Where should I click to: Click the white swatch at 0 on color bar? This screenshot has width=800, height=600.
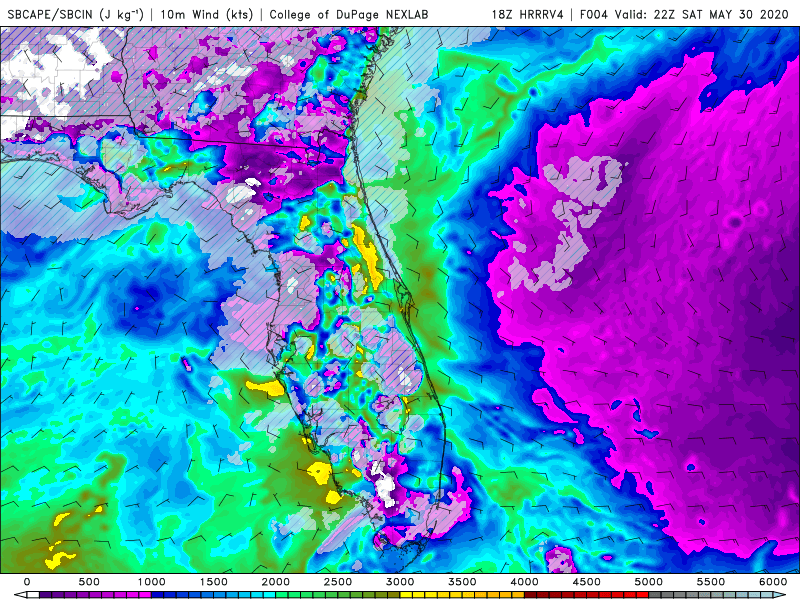pos(33,595)
